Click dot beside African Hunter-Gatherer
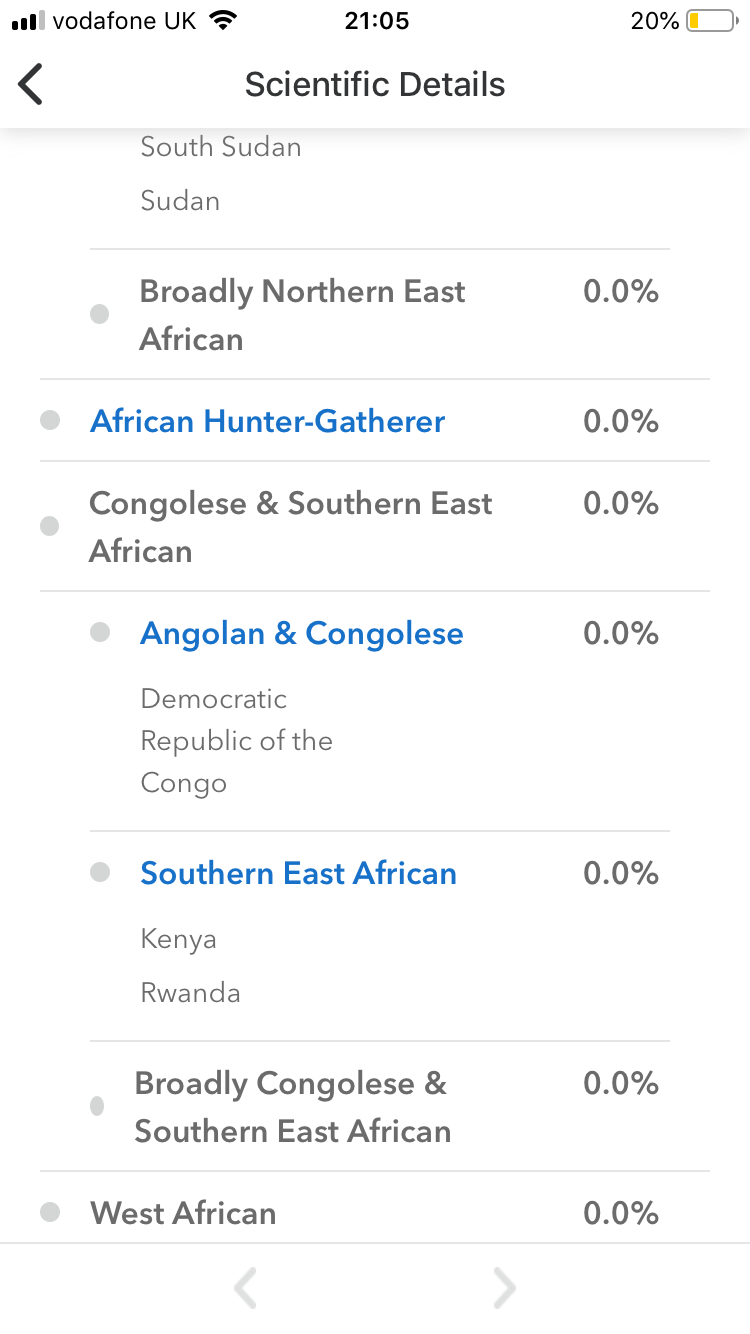The image size is (750, 1334). pos(50,421)
